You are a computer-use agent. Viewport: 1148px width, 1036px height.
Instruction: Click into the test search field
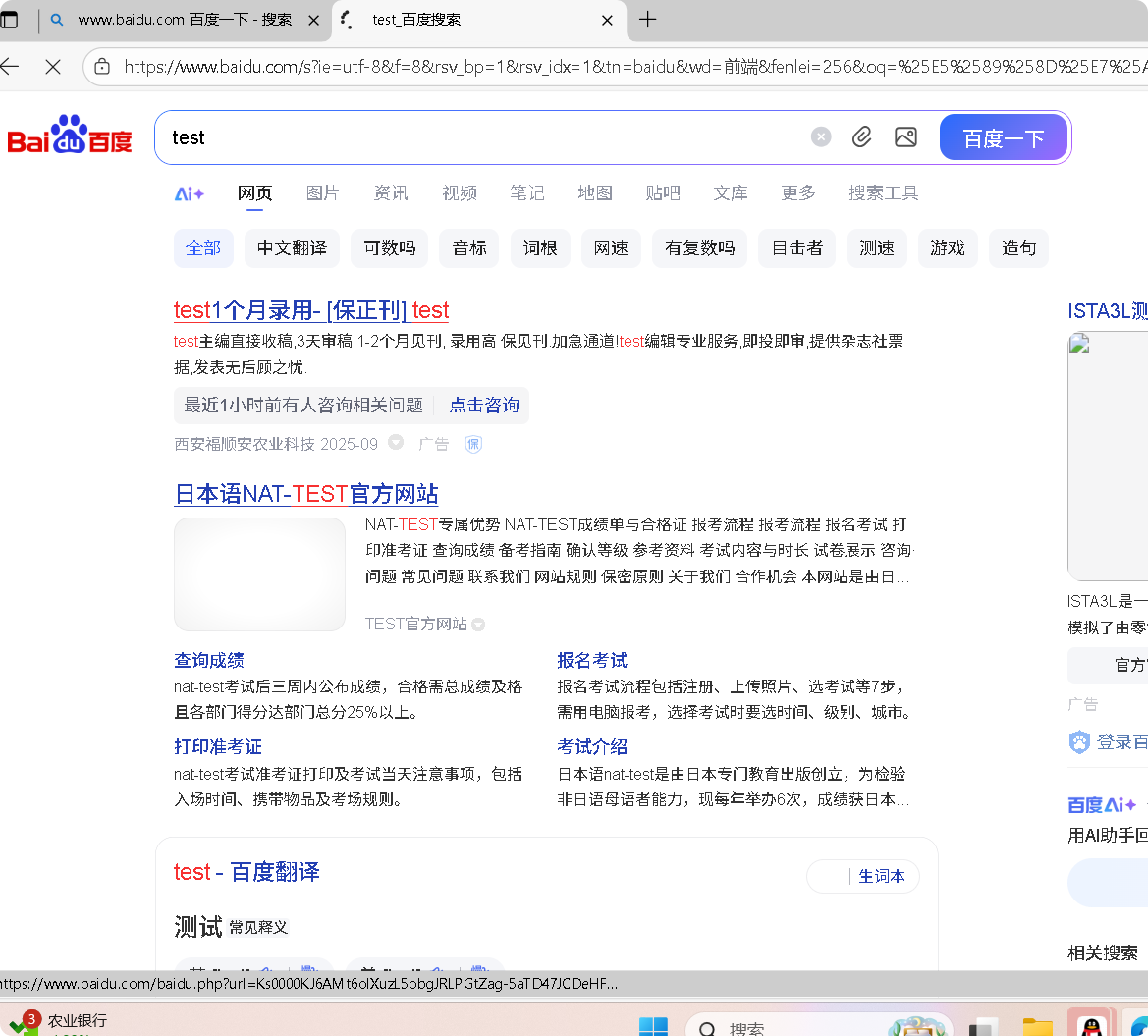(483, 137)
